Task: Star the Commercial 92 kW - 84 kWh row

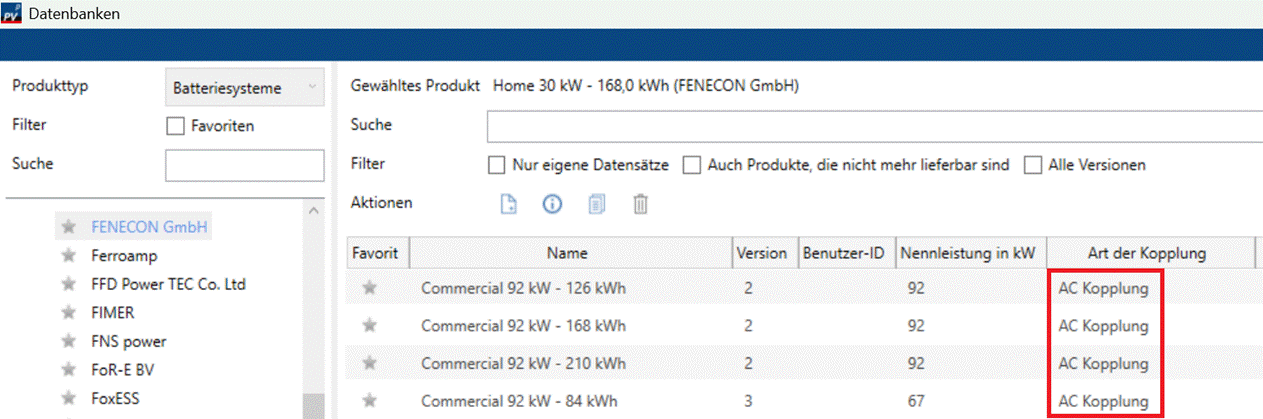Action: pos(370,402)
